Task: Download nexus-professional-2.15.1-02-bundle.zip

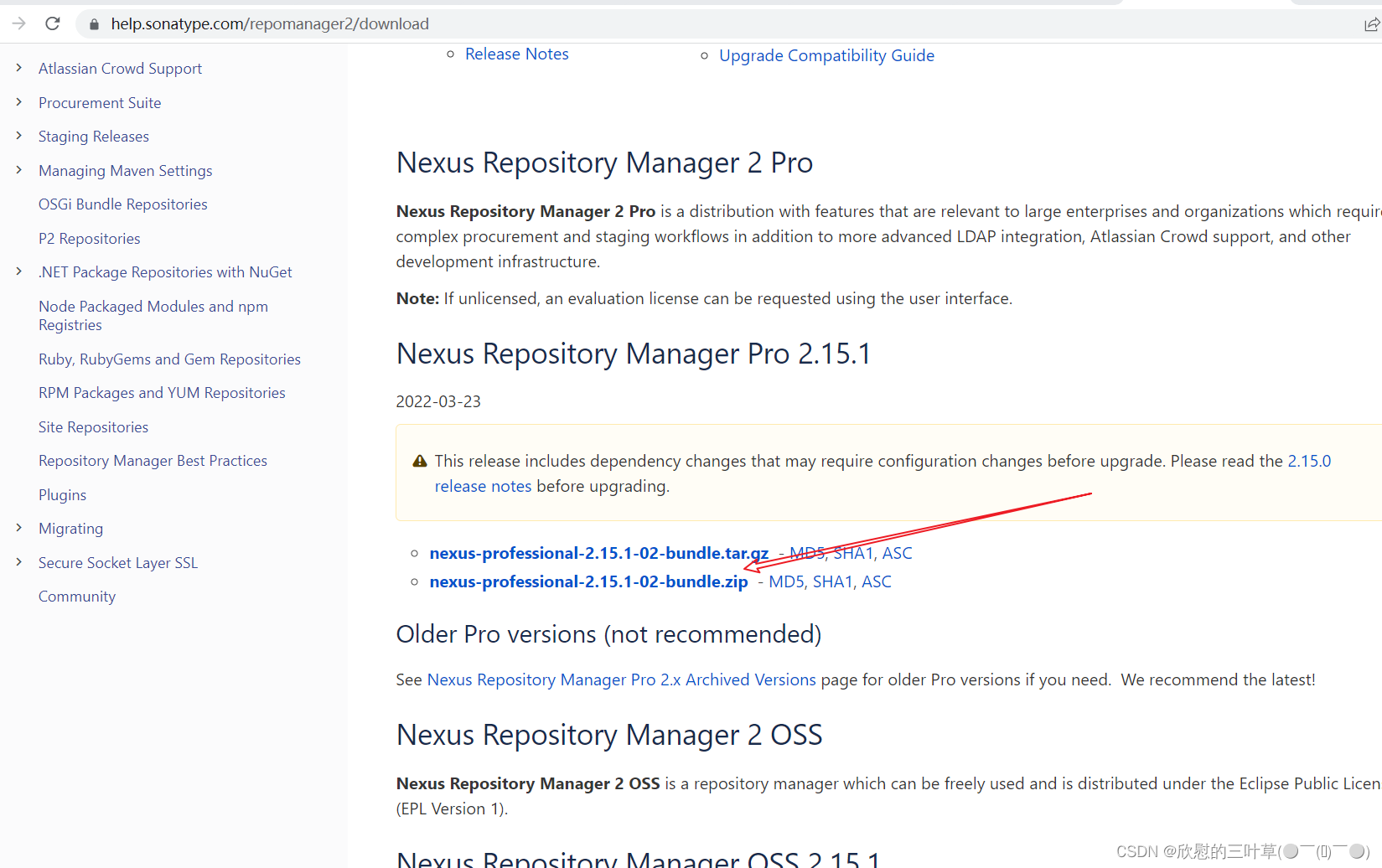Action: pyautogui.click(x=588, y=581)
